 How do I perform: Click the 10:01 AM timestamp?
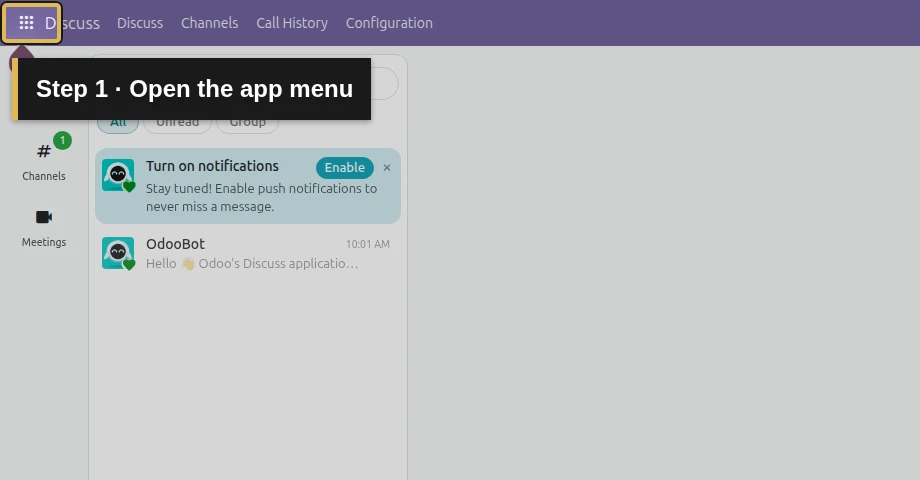coord(368,244)
